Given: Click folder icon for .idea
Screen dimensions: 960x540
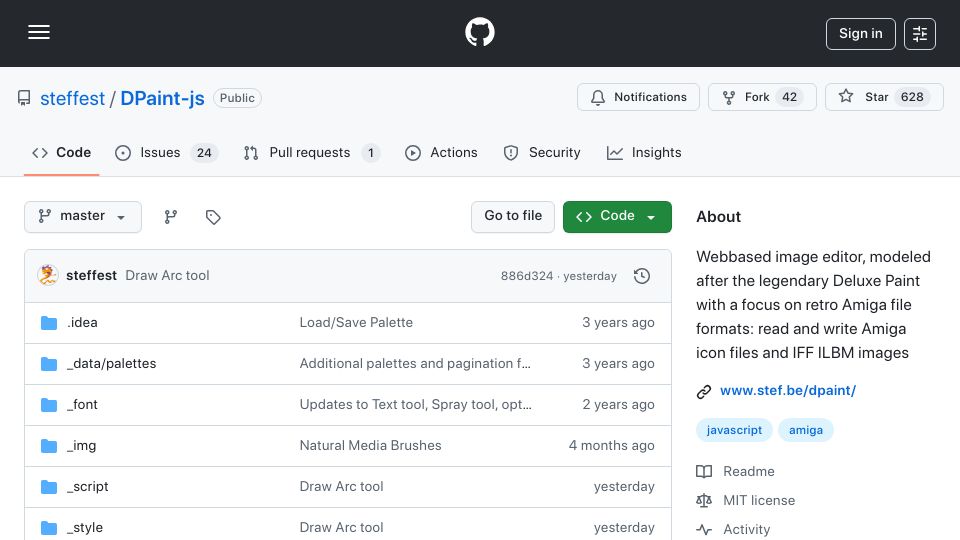Looking at the screenshot, I should [49, 323].
